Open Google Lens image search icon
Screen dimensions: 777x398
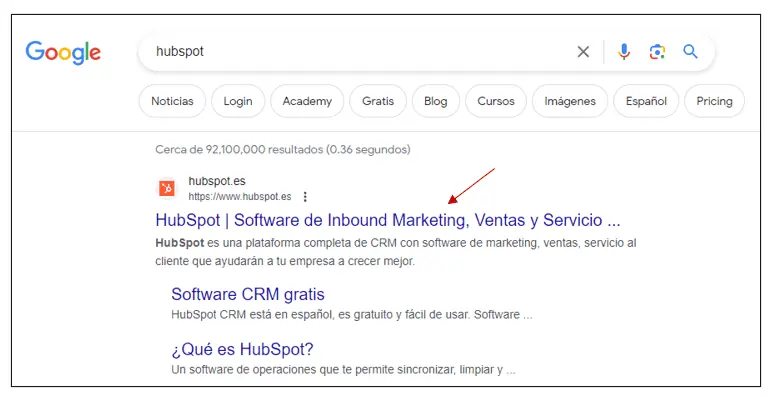tap(657, 52)
